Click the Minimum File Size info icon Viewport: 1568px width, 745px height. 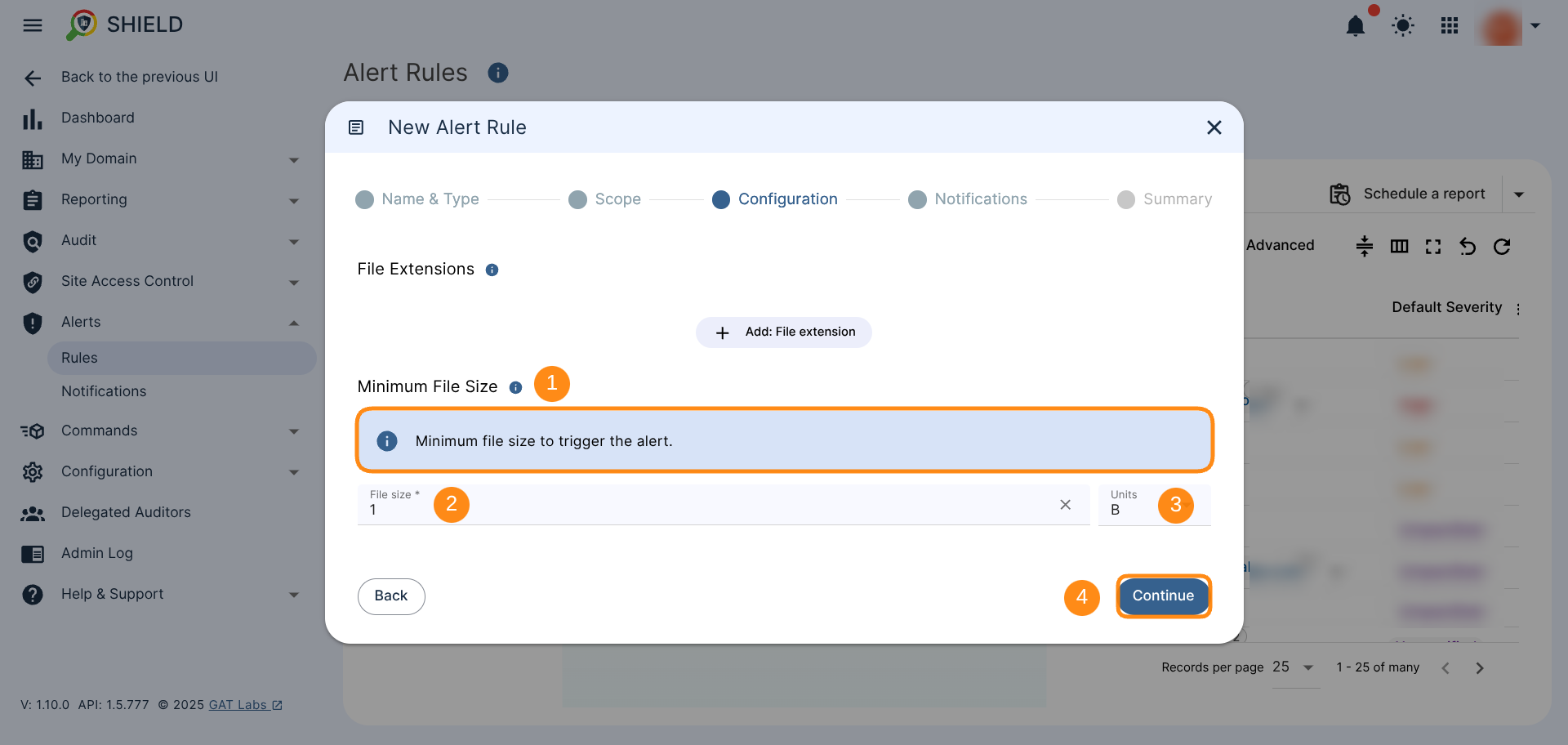pyautogui.click(x=515, y=388)
